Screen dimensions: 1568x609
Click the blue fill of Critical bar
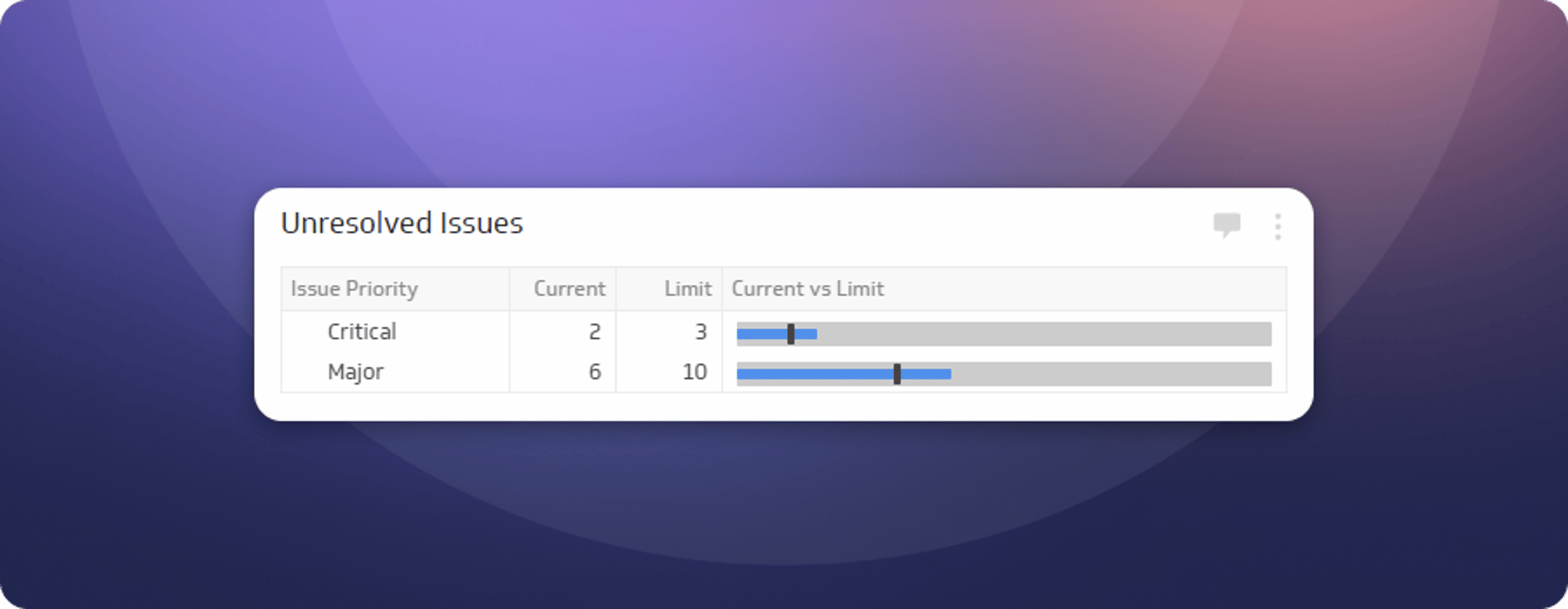click(x=761, y=334)
